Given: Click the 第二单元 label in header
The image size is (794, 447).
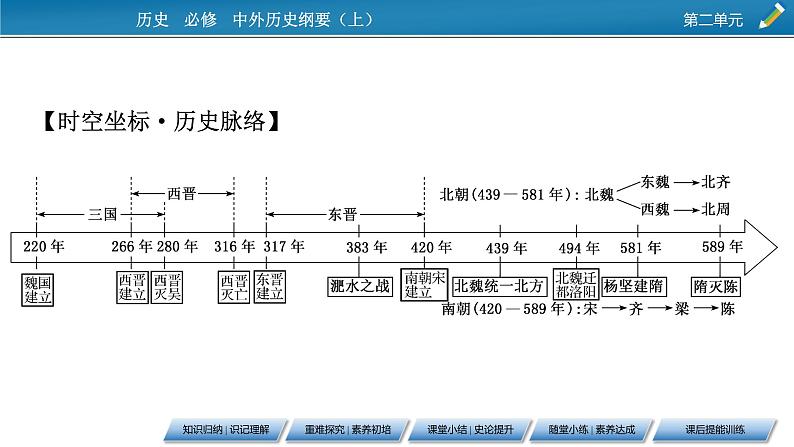Looking at the screenshot, I should tap(713, 20).
